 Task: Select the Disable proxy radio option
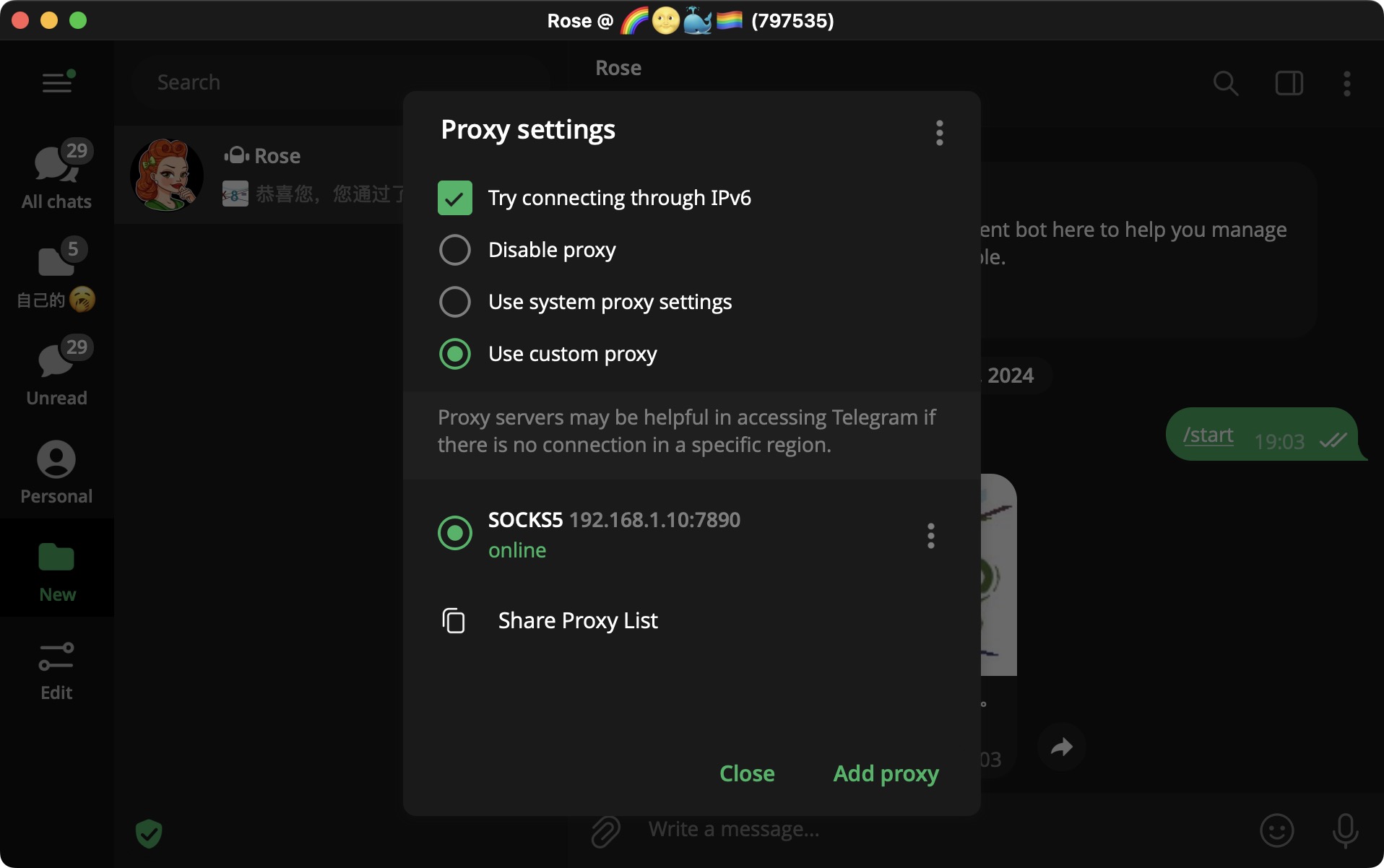click(455, 250)
